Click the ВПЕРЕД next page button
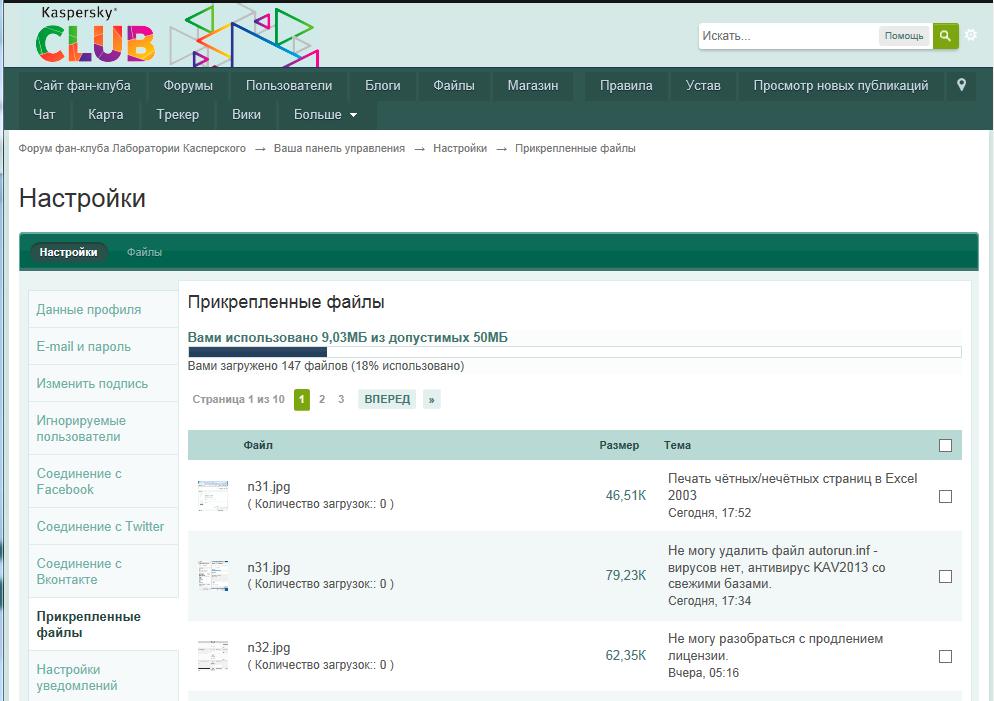This screenshot has width=994, height=701. [x=387, y=399]
